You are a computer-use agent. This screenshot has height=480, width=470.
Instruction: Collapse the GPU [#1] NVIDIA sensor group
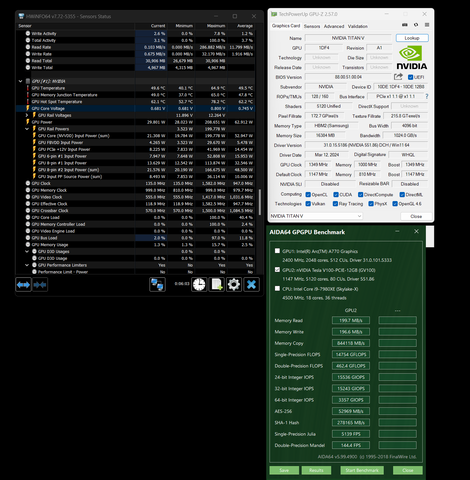(x=21, y=81)
